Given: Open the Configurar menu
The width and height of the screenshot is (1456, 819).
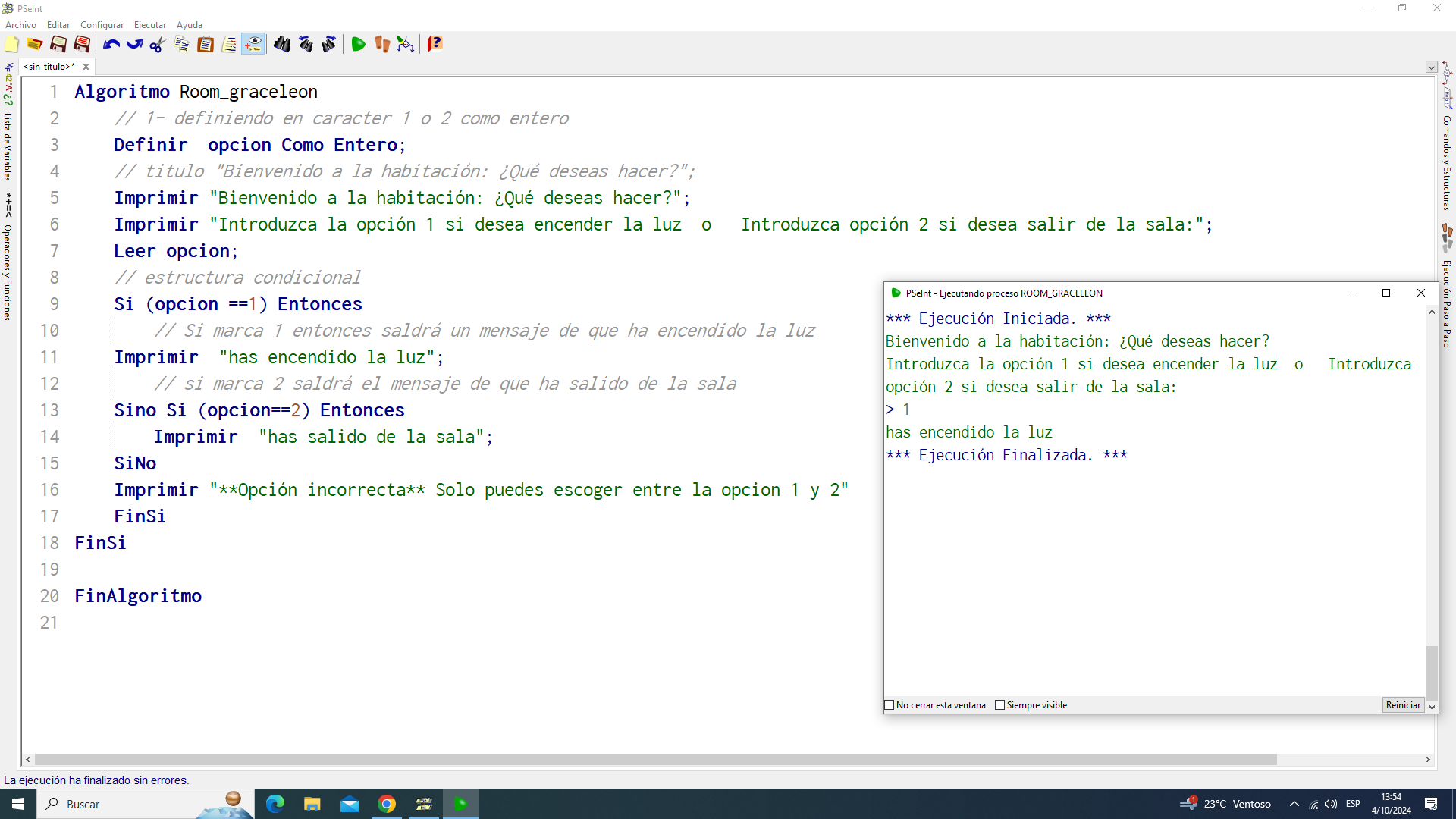Looking at the screenshot, I should (102, 25).
